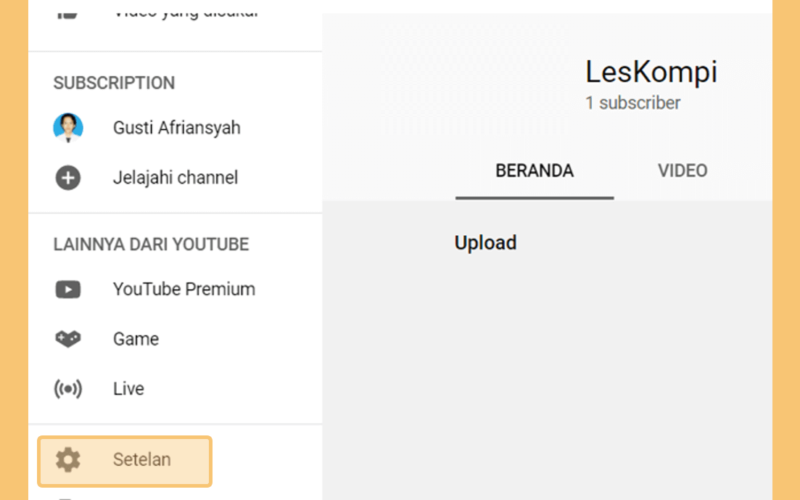Click the Upload section heading
Image resolution: width=800 pixels, height=500 pixels.
485,243
